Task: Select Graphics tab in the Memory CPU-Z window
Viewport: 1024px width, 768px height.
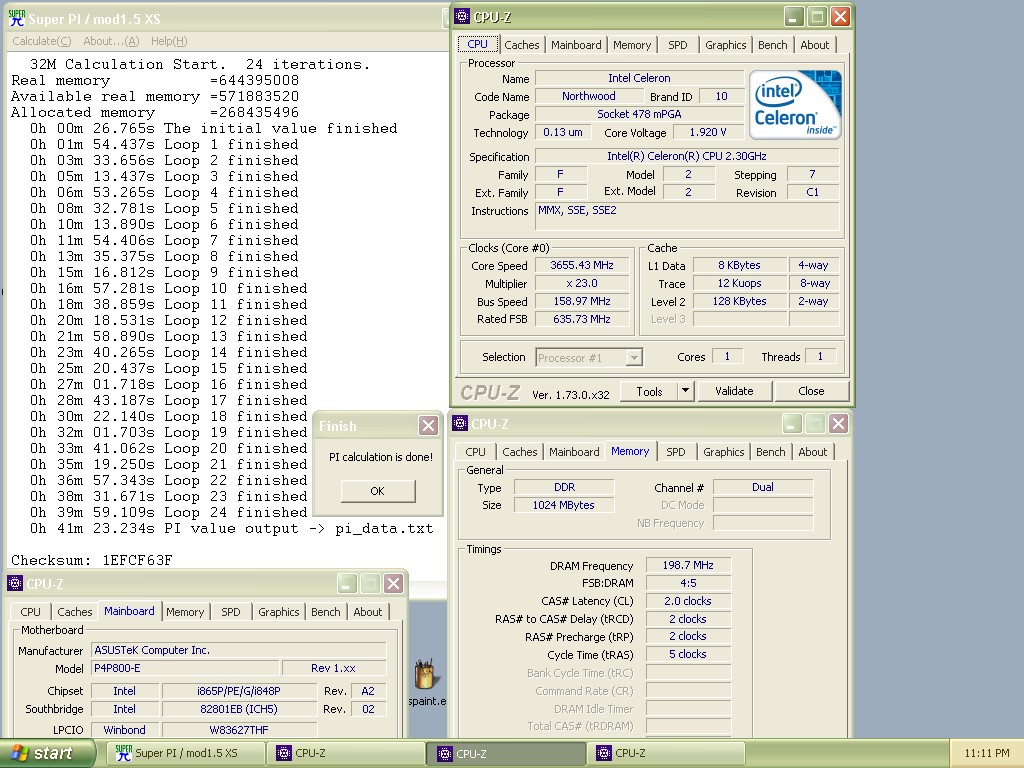Action: pyautogui.click(x=724, y=452)
